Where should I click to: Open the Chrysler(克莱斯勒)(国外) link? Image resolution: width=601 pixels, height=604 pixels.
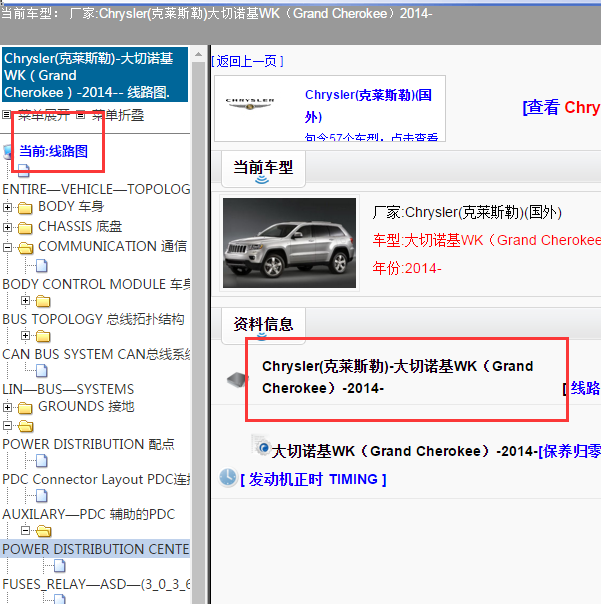pos(368,106)
